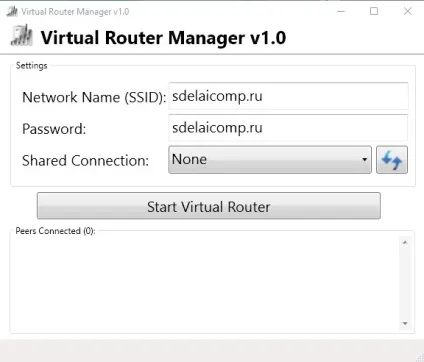The width and height of the screenshot is (424, 362).
Task: Click the Virtual Router Manager v1.0 heading
Action: (x=163, y=37)
